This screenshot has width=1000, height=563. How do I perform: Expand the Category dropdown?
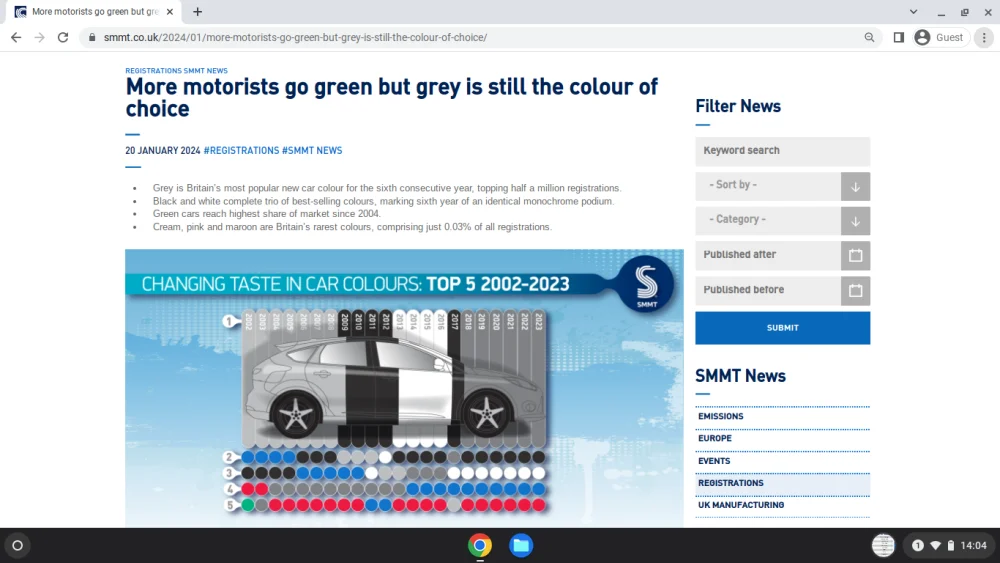coord(768,220)
